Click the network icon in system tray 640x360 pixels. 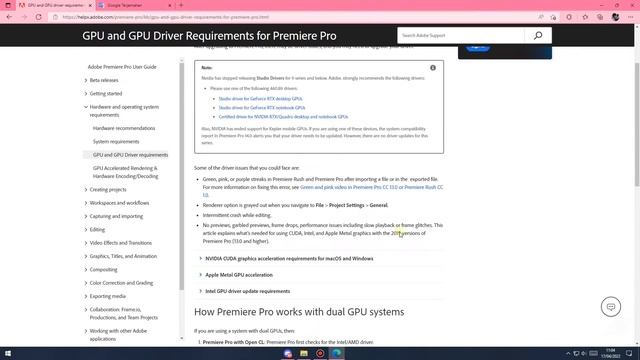click(576, 353)
